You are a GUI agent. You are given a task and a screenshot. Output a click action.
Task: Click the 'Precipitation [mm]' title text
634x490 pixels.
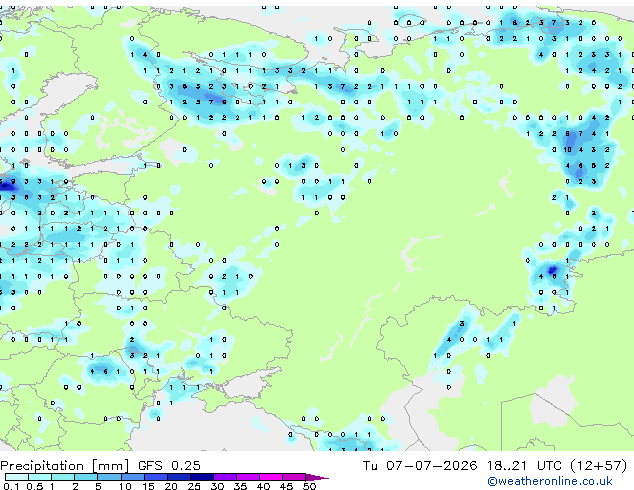(65, 466)
